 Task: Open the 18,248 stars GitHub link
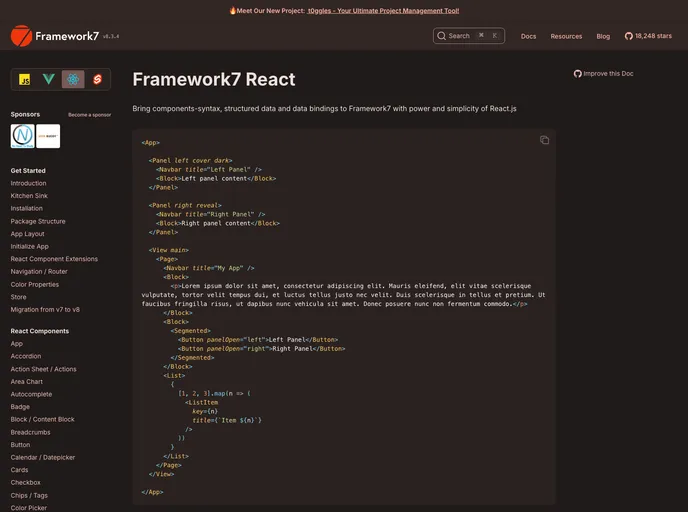pyautogui.click(x=648, y=36)
